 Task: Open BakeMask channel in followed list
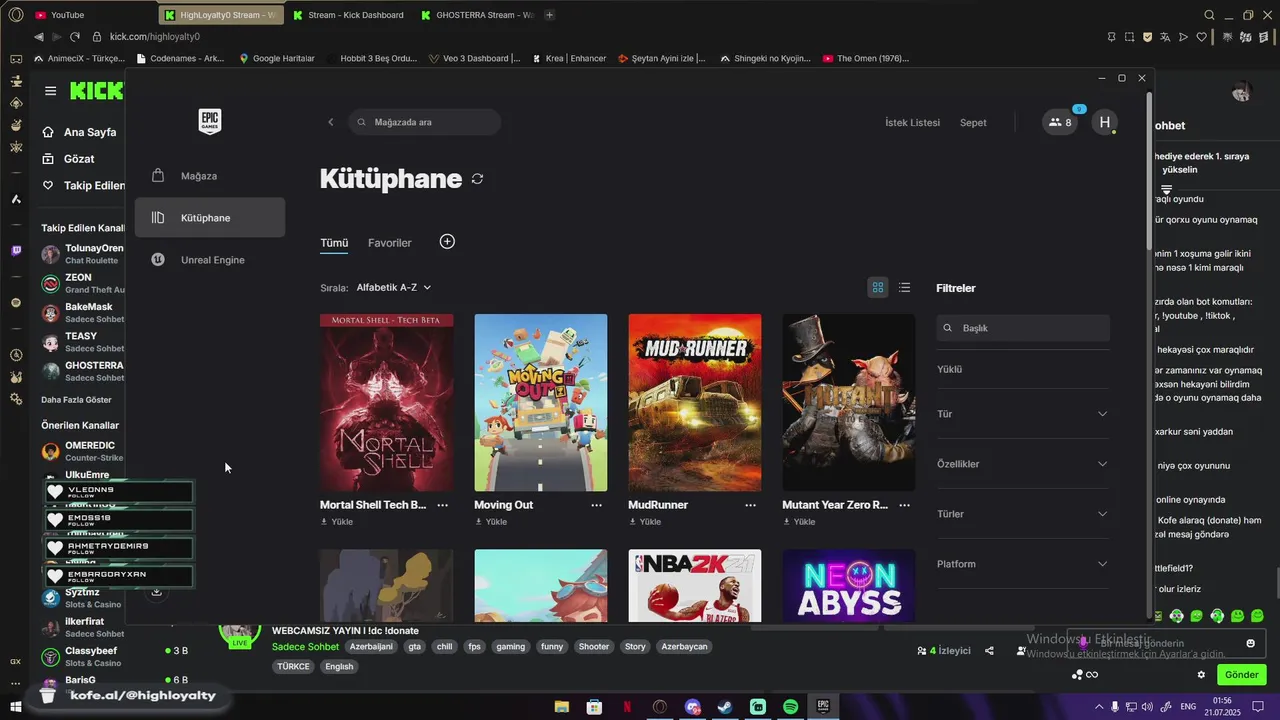82,312
